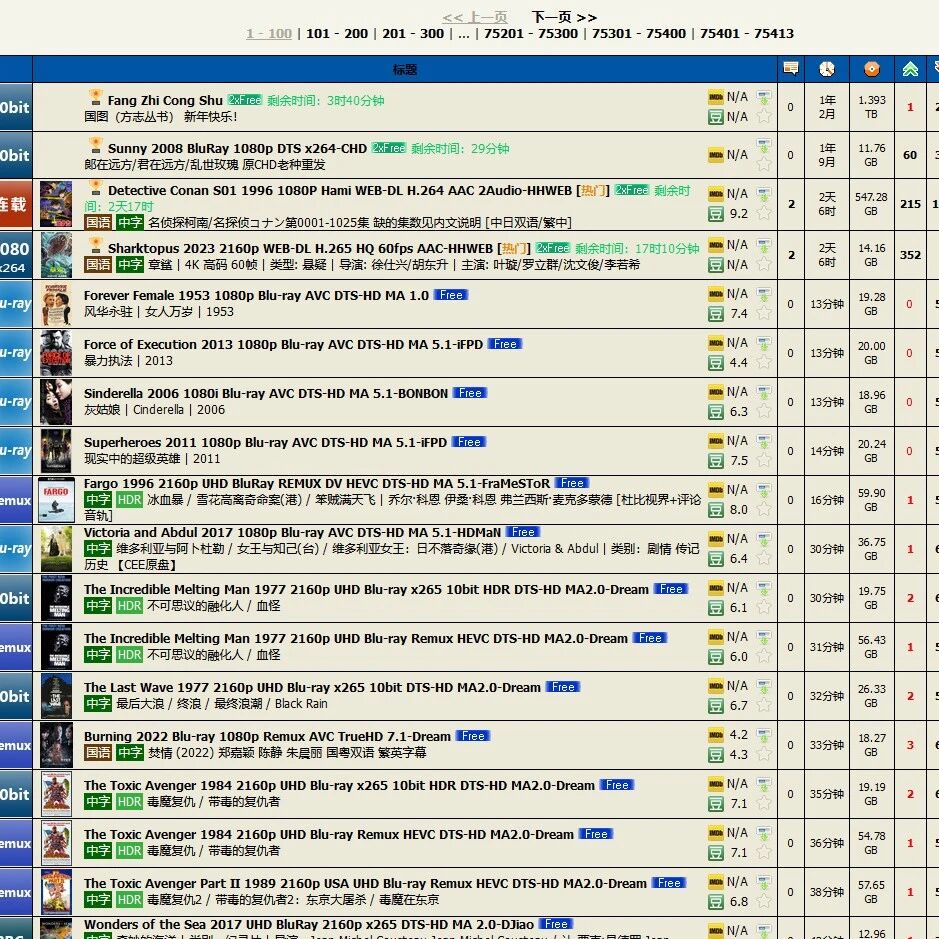The height and width of the screenshot is (939, 939).
Task: Bookmark star for Sinderella 2006
Action: [x=764, y=411]
